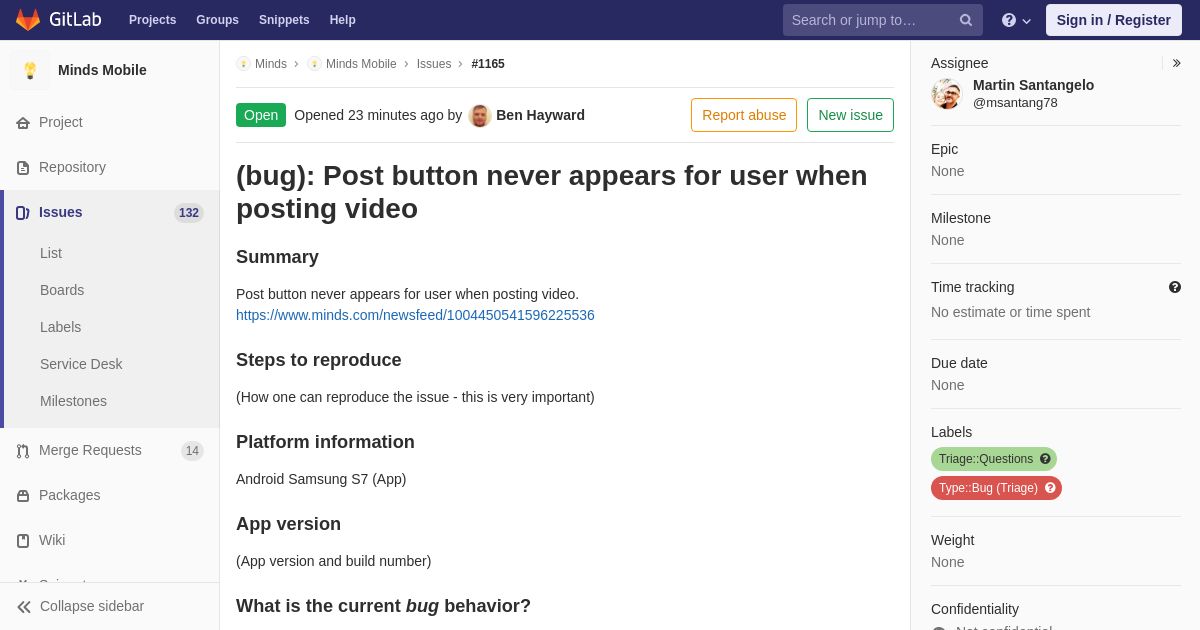Click the #1165 breadcrumb
This screenshot has height=630, width=1200.
(488, 64)
